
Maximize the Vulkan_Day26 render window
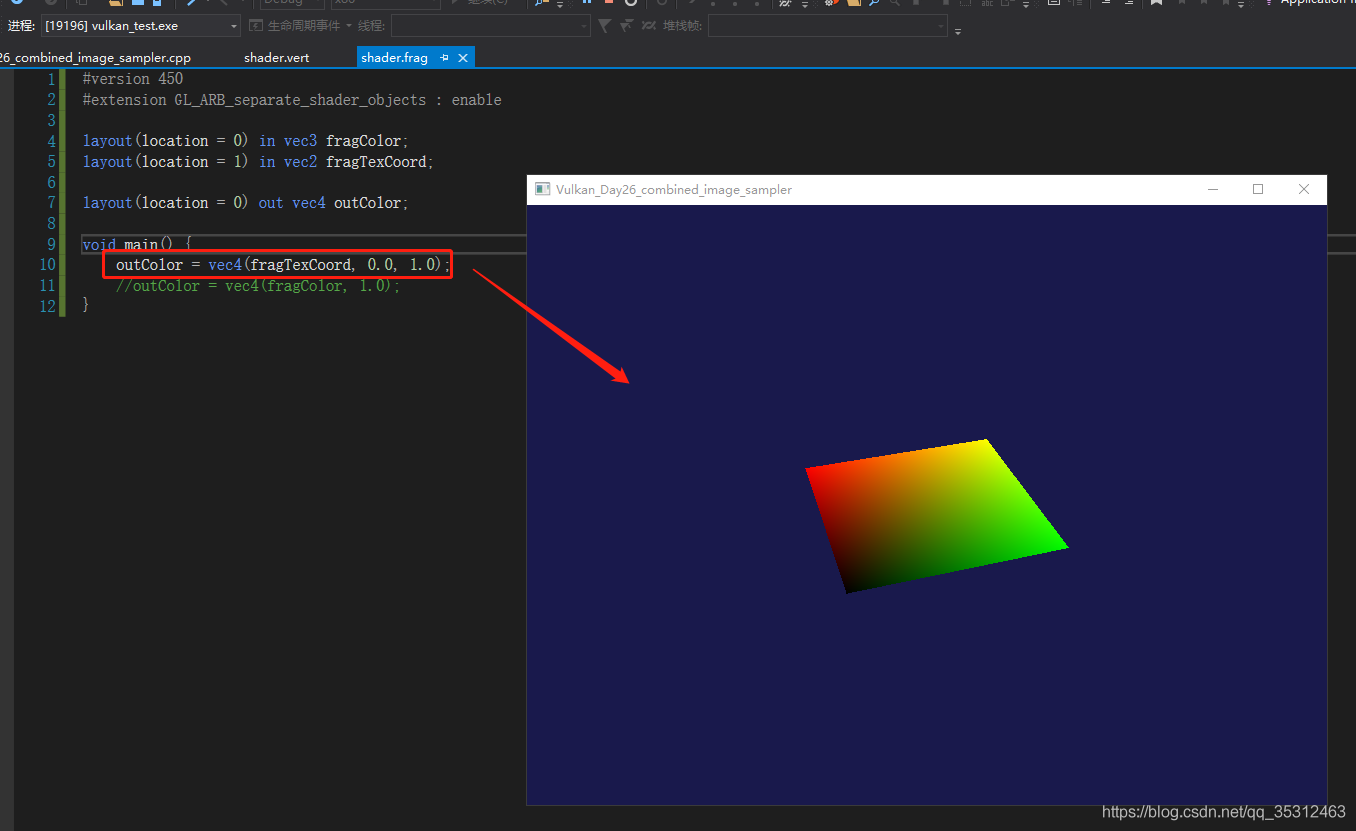pos(1258,189)
